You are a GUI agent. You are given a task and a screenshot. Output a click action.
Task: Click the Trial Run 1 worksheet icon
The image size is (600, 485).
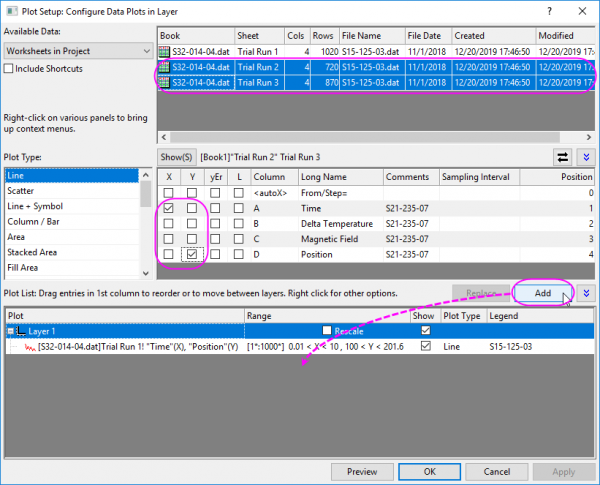tap(166, 51)
